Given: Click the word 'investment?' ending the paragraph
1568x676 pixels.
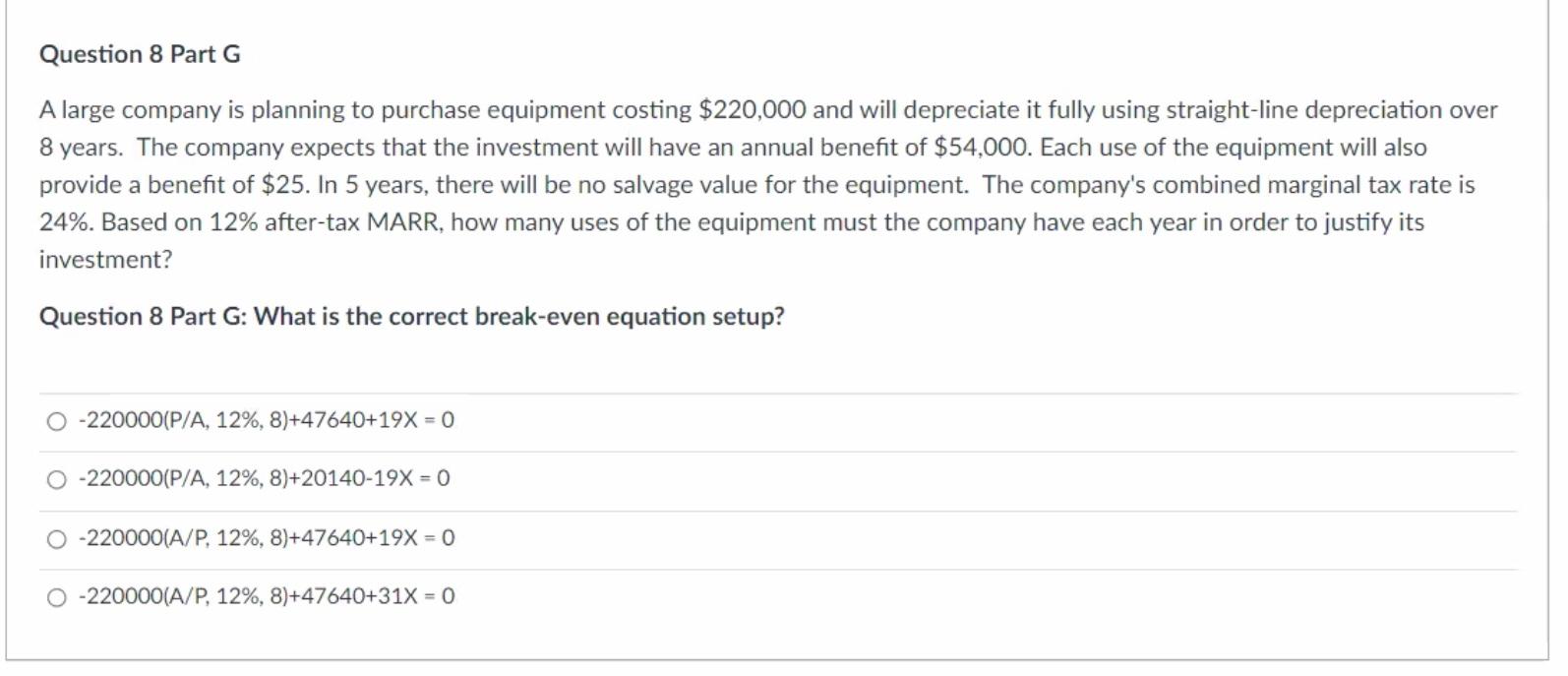Looking at the screenshot, I should tap(105, 260).
